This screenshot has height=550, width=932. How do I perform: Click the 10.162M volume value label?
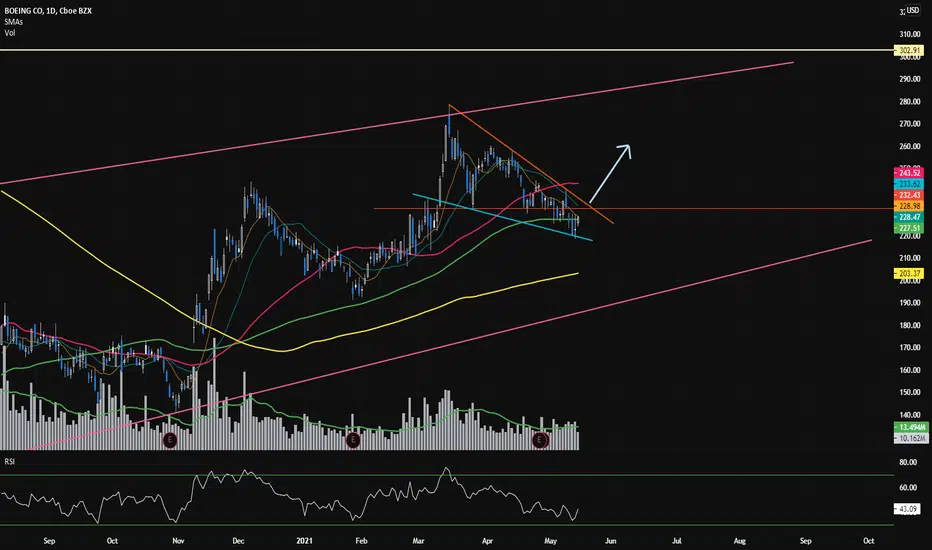click(x=911, y=438)
